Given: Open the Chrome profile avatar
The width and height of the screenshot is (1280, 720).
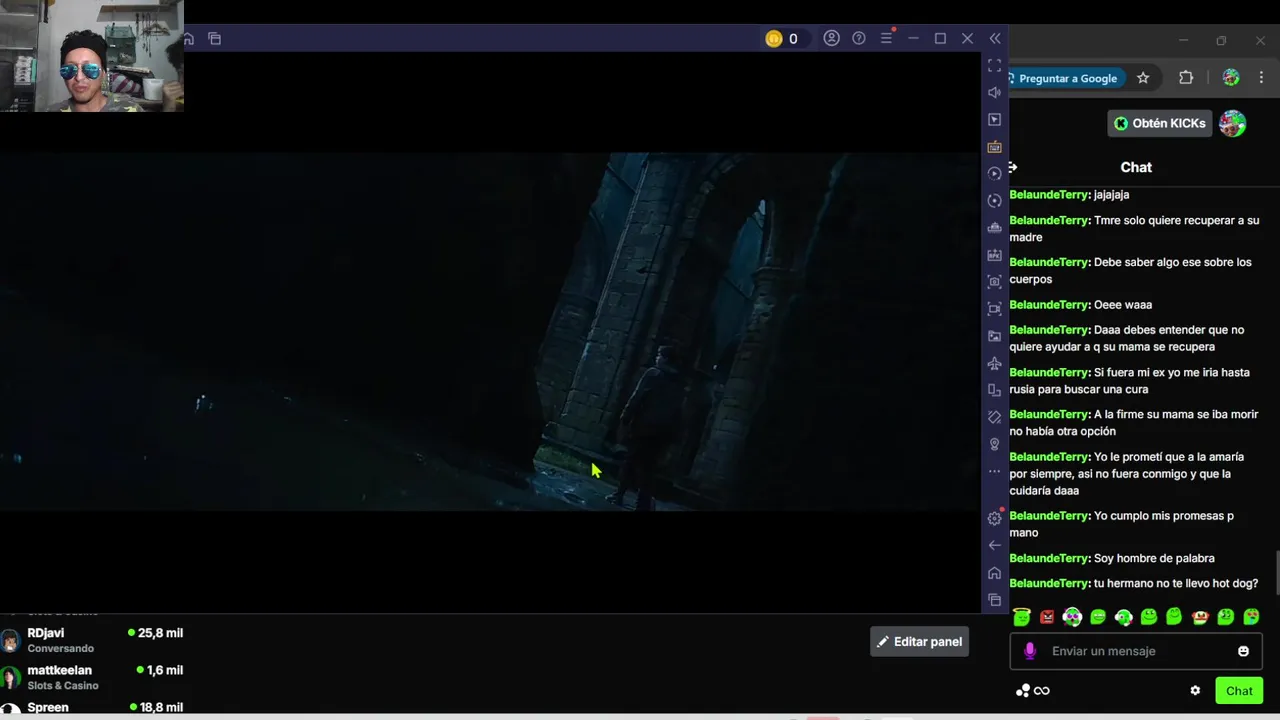Looking at the screenshot, I should pos(1231,78).
